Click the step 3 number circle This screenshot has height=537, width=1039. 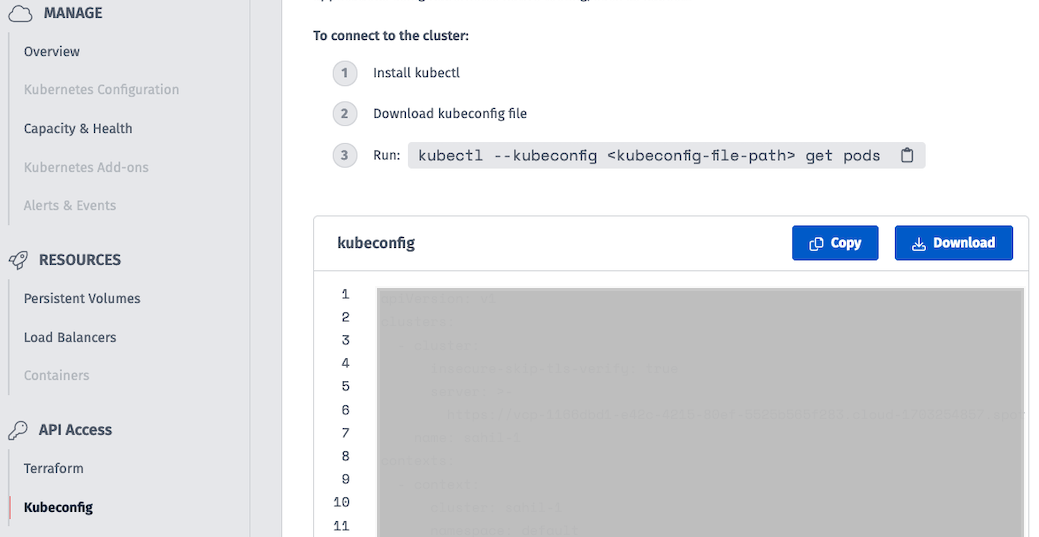[345, 155]
